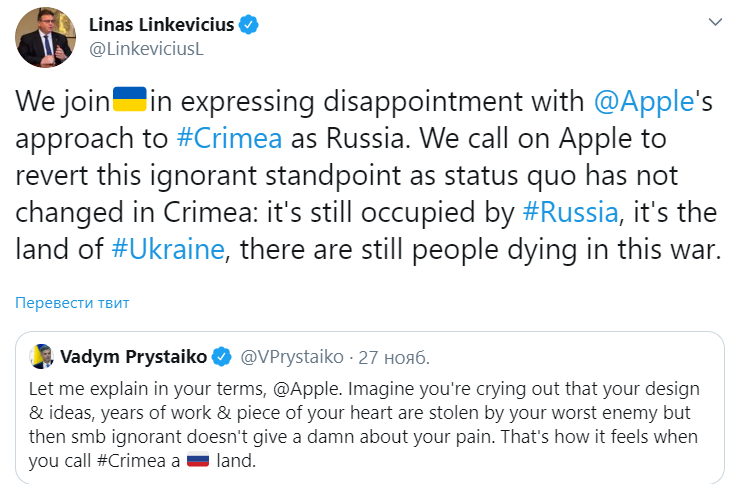Open the #Ukraine hashtag link
This screenshot has width=744, height=484.
(169, 248)
